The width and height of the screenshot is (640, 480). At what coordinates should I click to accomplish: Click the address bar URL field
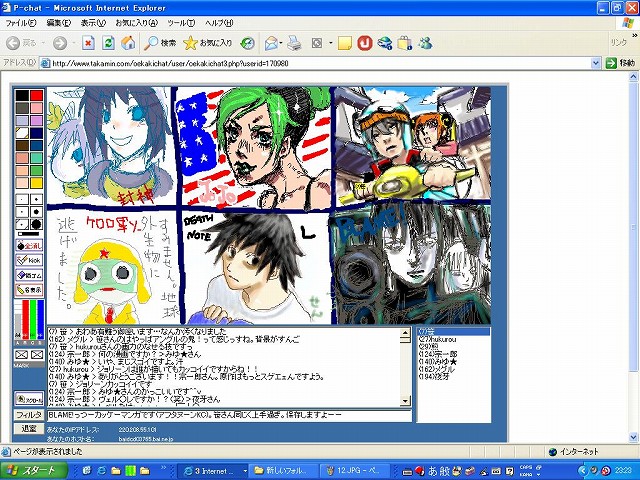coord(316,63)
